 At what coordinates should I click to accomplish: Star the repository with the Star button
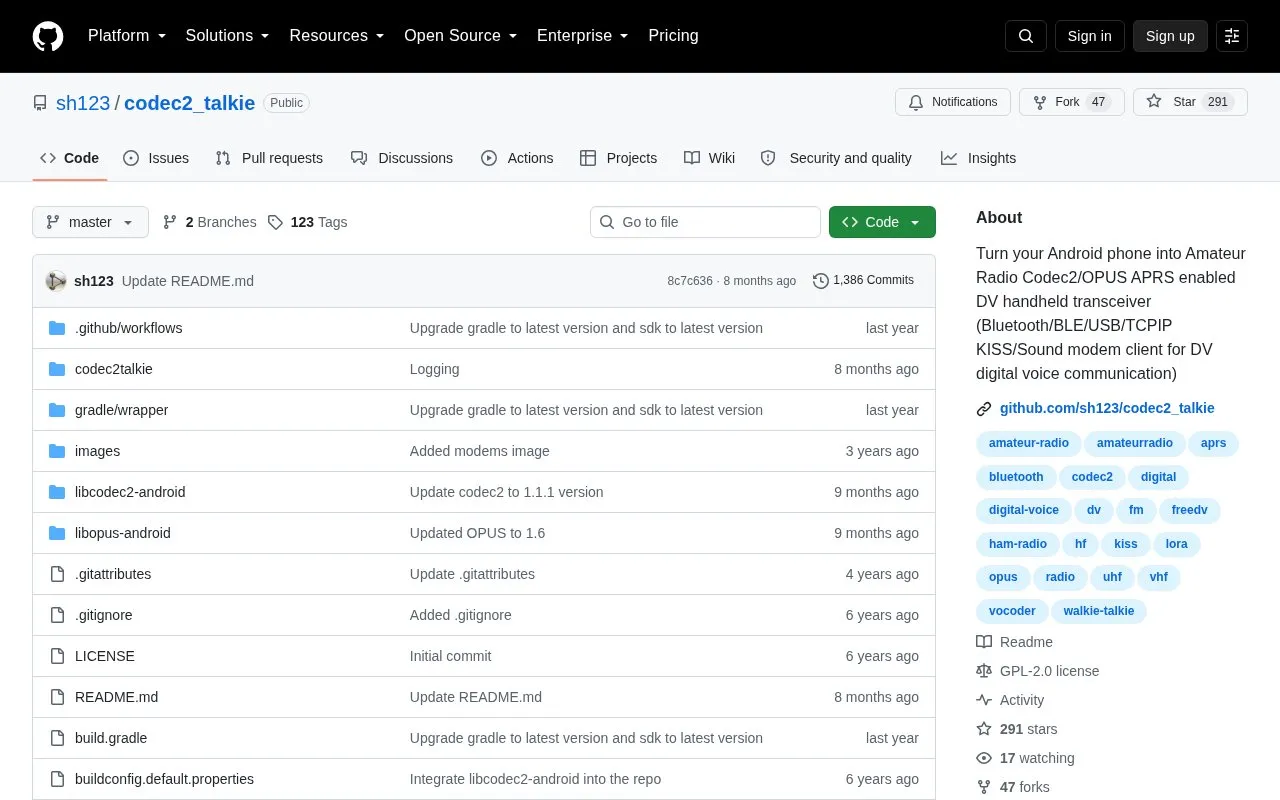tap(1190, 102)
